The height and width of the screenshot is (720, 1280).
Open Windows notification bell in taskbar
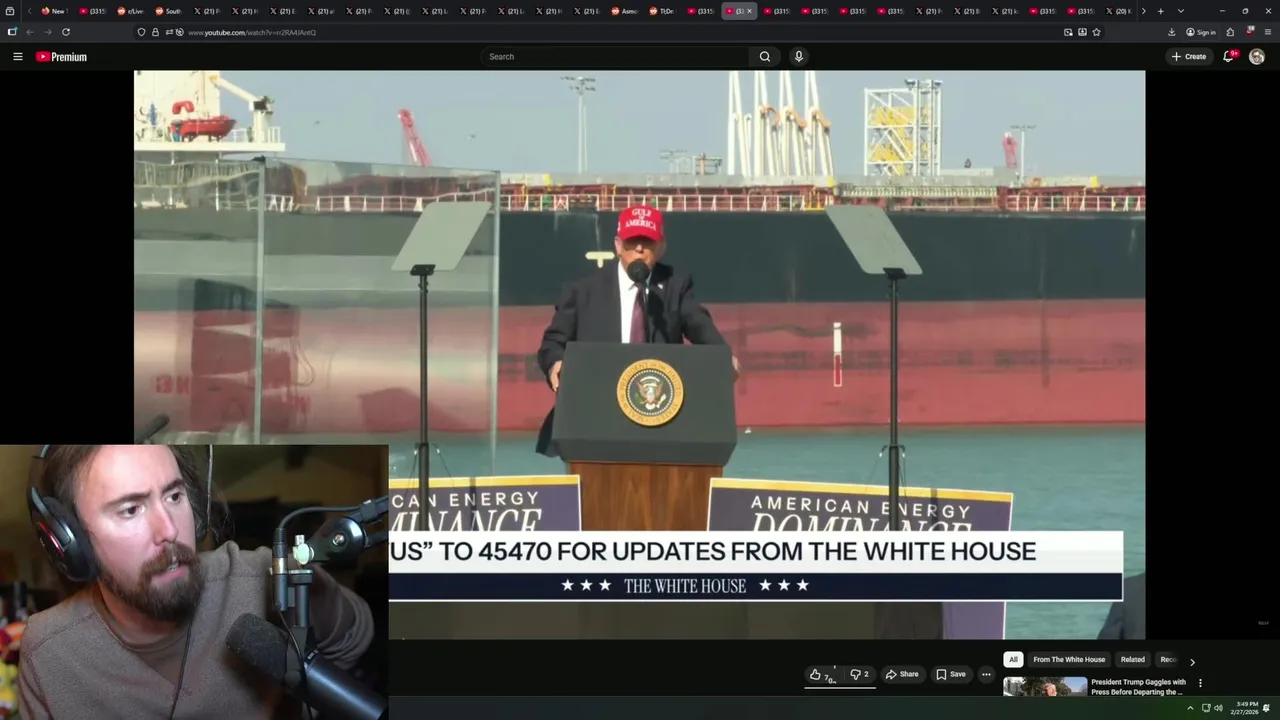[1266, 708]
